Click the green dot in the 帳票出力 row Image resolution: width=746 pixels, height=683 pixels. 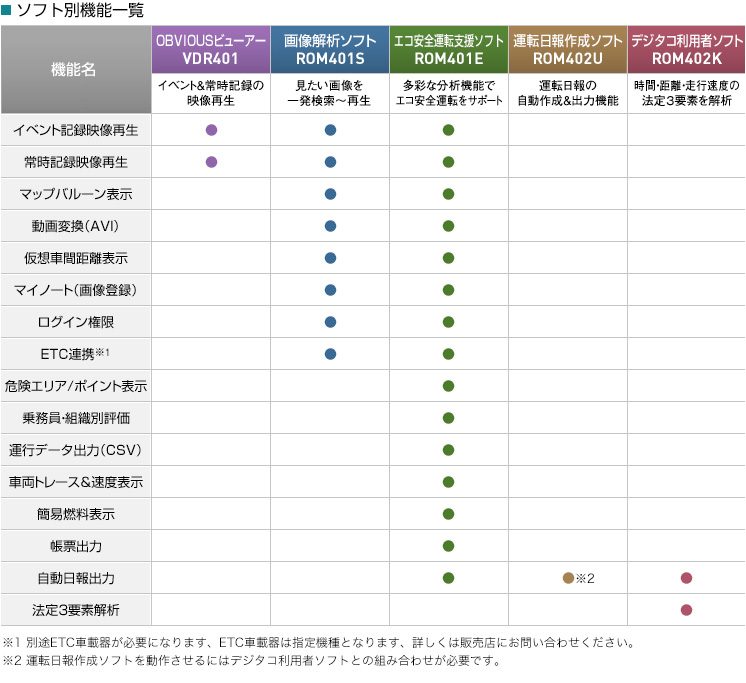pyautogui.click(x=448, y=546)
